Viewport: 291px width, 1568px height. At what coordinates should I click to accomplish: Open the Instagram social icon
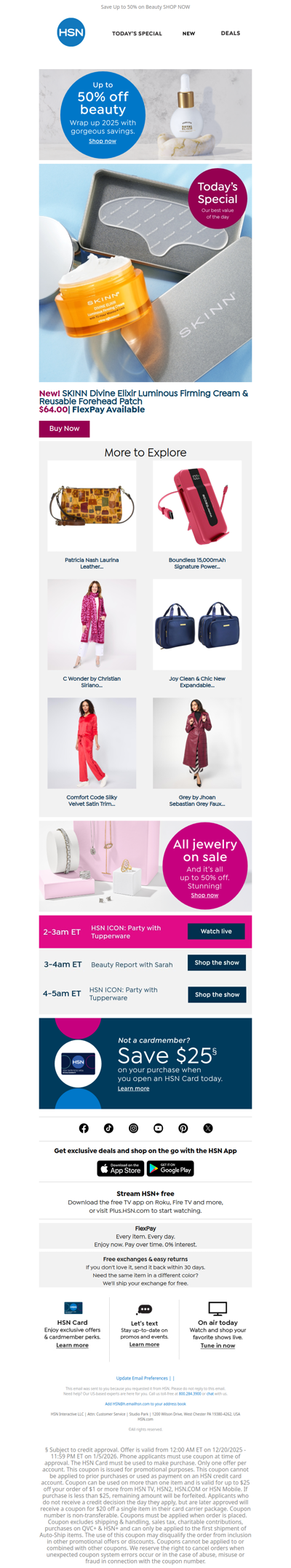click(x=133, y=1128)
